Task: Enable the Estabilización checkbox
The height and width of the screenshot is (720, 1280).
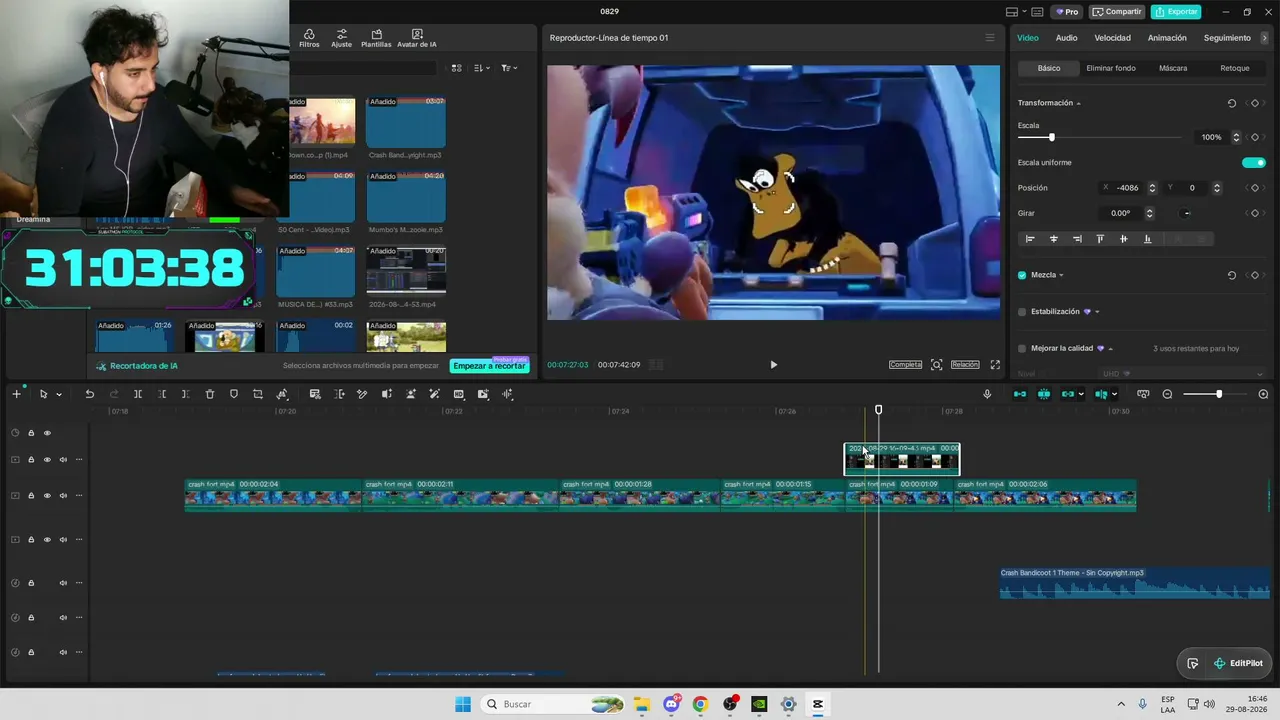Action: click(1022, 312)
